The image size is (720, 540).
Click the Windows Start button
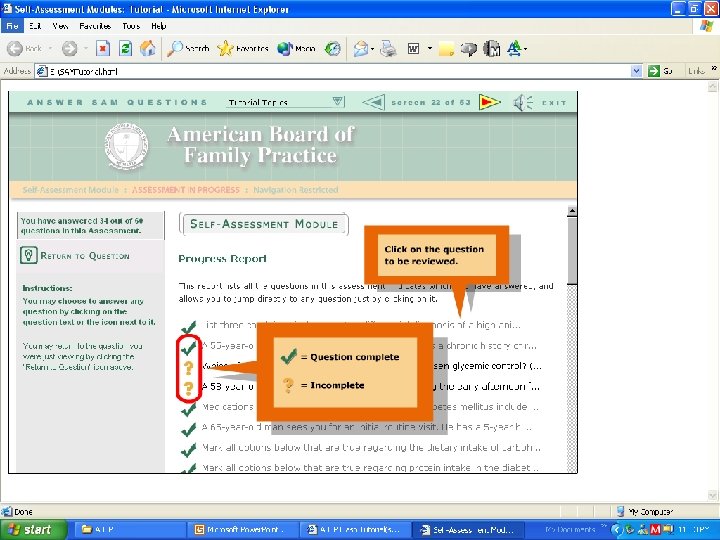[33, 529]
